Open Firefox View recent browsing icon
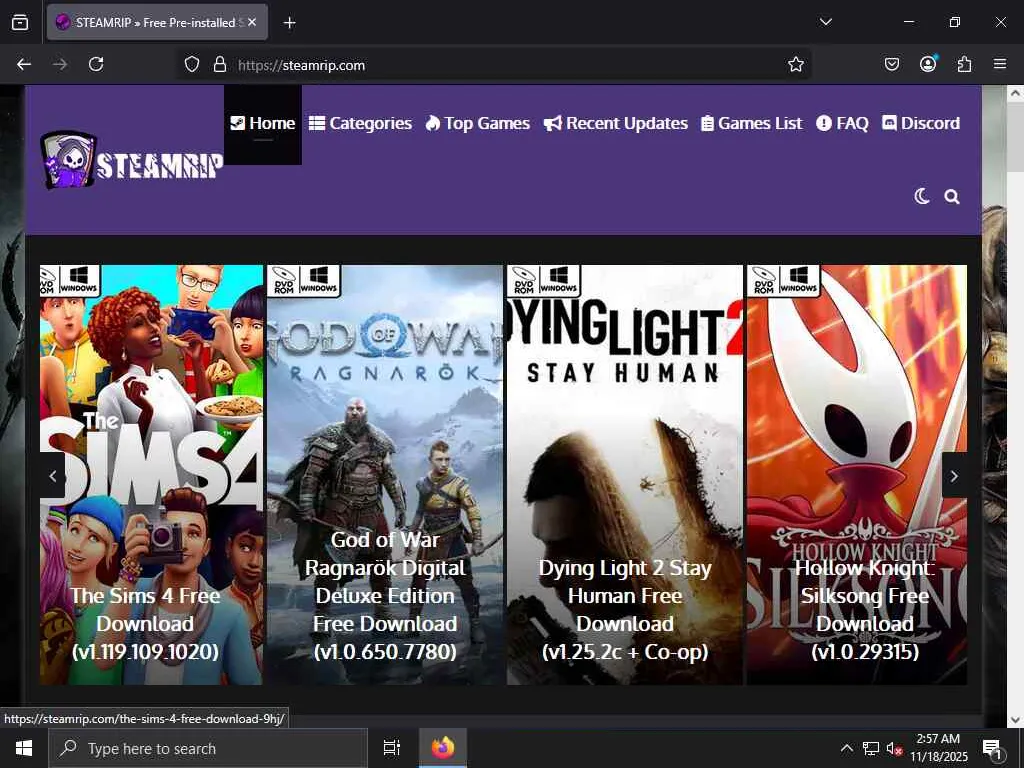The image size is (1024, 768). pyautogui.click(x=20, y=22)
